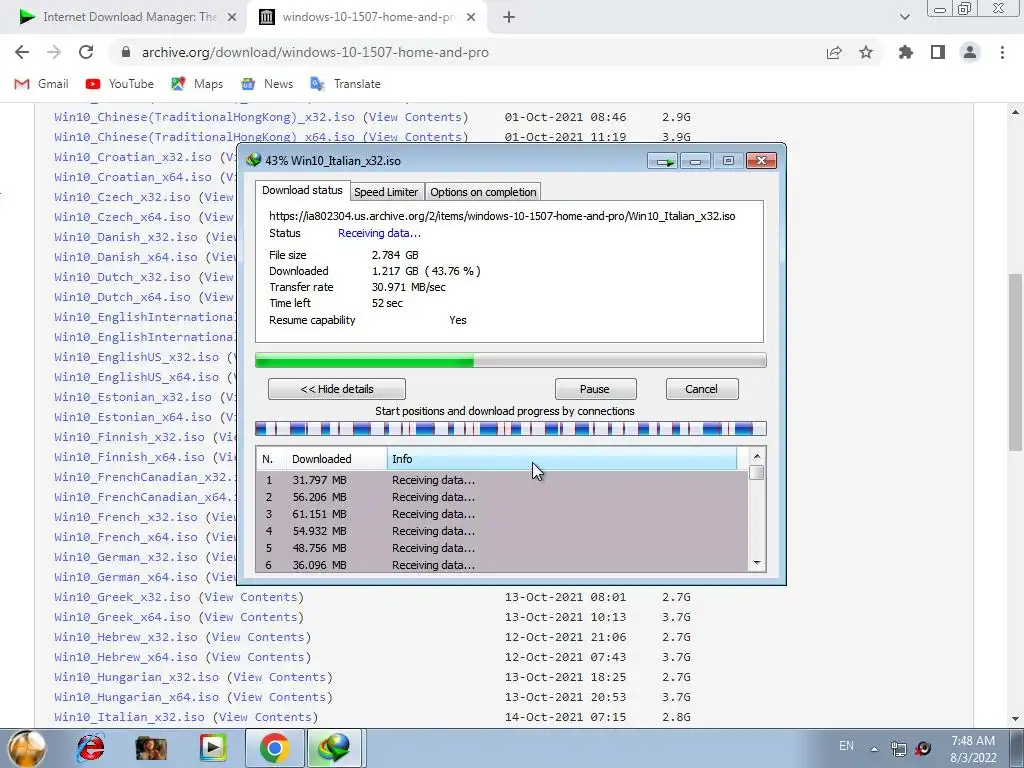Open Win10_Italian_x32.iso link on page
The image size is (1024, 768).
[x=129, y=717]
